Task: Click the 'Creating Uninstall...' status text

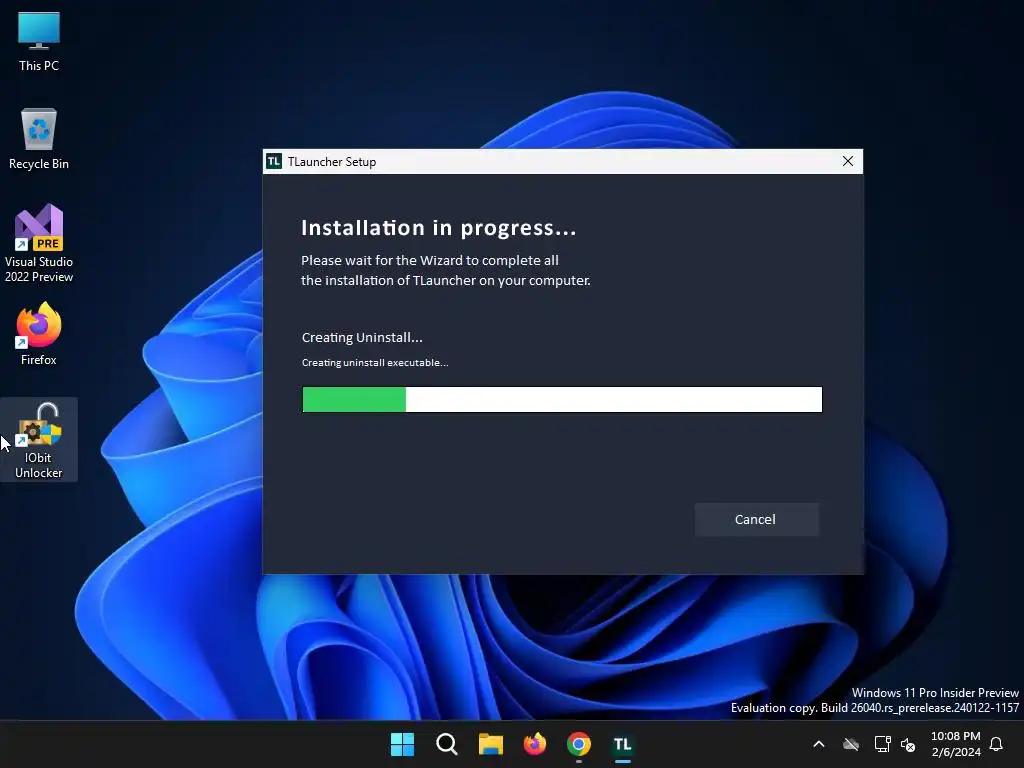Action: point(362,338)
